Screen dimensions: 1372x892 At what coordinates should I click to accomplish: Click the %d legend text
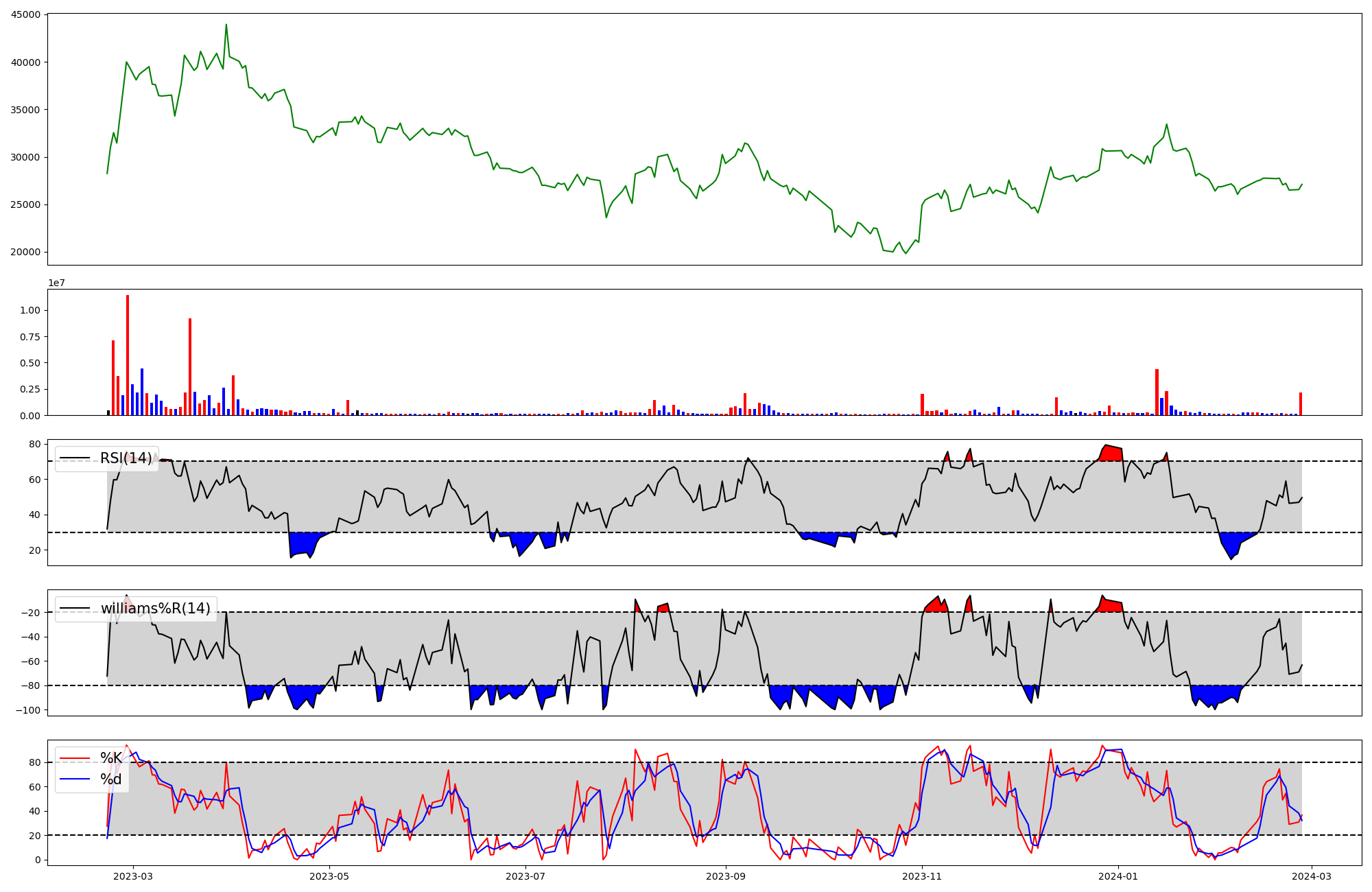(x=111, y=779)
